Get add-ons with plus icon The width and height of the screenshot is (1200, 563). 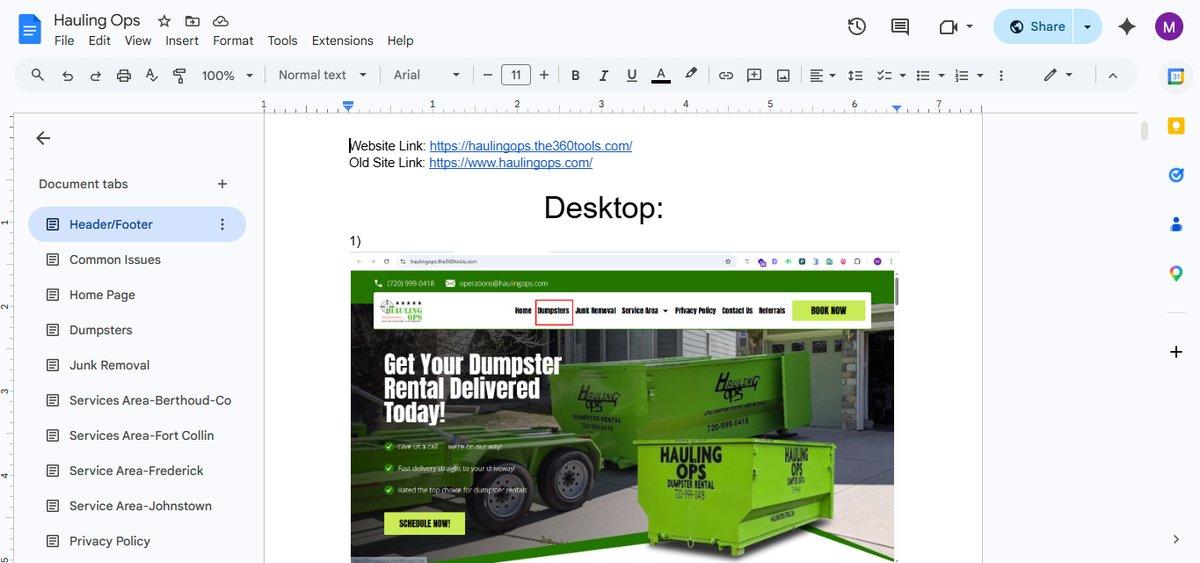click(x=1176, y=352)
